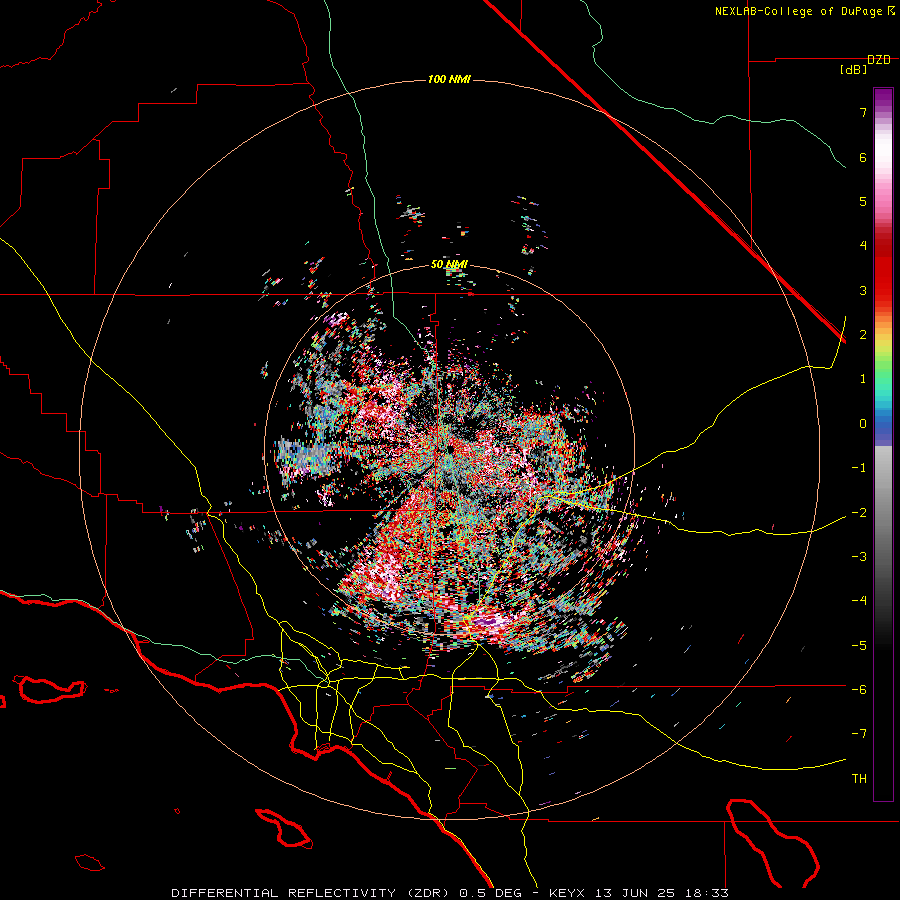Click the 0 value on color scale
Image resolution: width=900 pixels, height=900 pixels.
[863, 424]
